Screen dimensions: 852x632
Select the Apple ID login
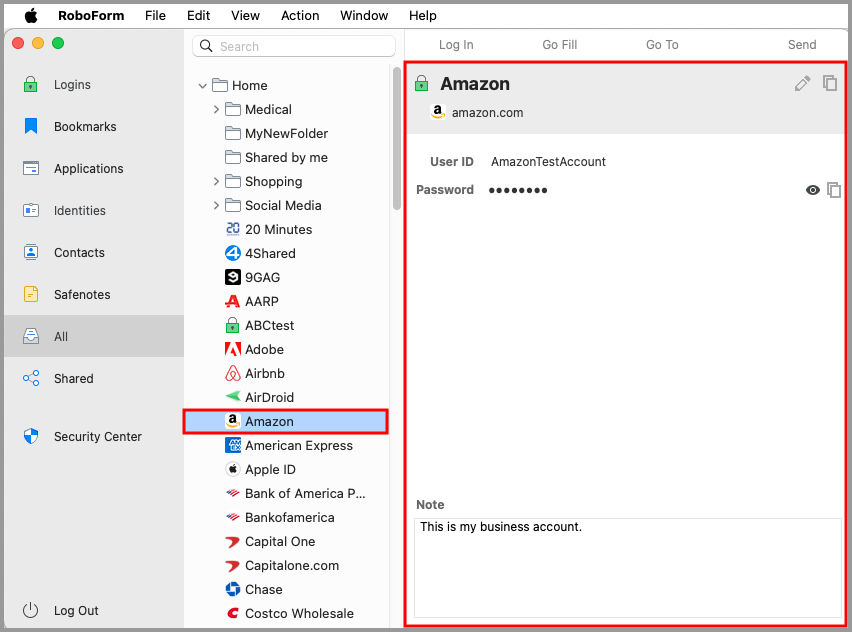click(270, 469)
